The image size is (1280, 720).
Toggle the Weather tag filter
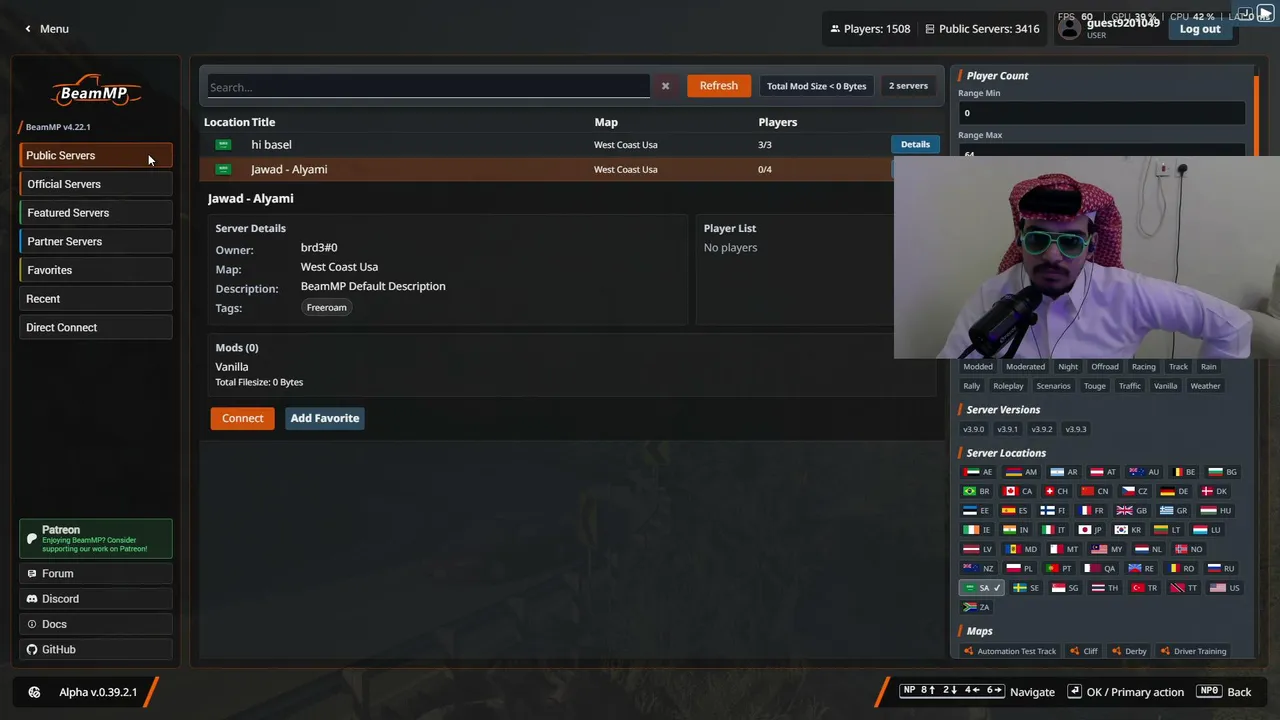click(1205, 386)
